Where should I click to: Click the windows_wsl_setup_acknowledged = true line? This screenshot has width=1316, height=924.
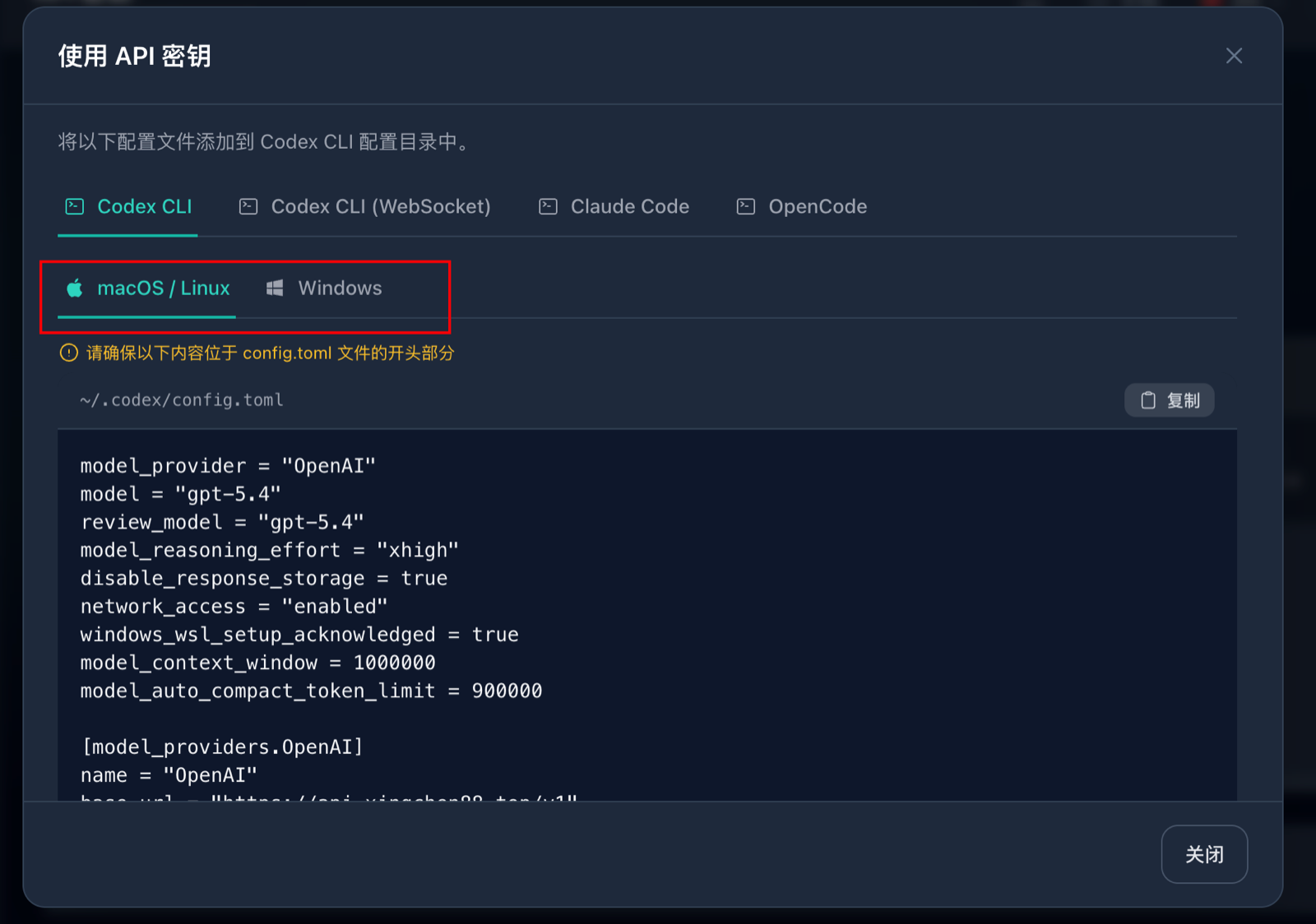tap(299, 635)
